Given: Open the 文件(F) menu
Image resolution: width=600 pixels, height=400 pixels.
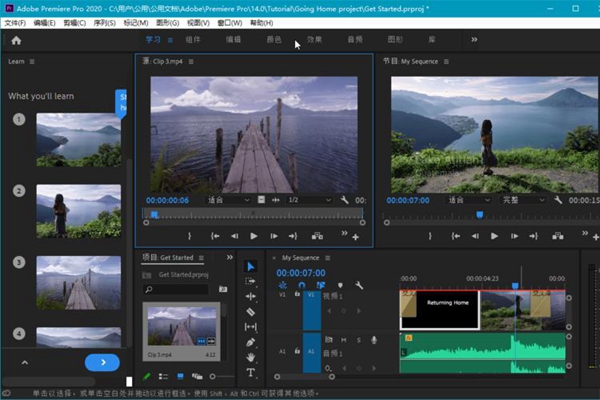Looking at the screenshot, I should [14, 22].
